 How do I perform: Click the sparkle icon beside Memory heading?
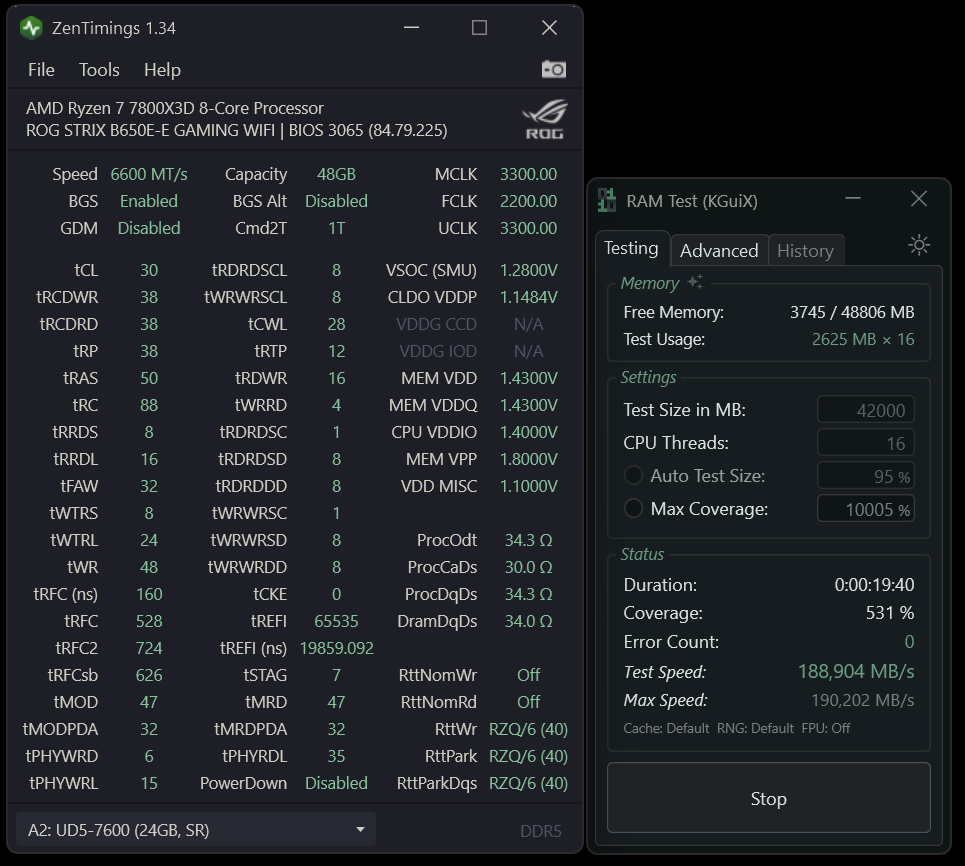point(695,282)
